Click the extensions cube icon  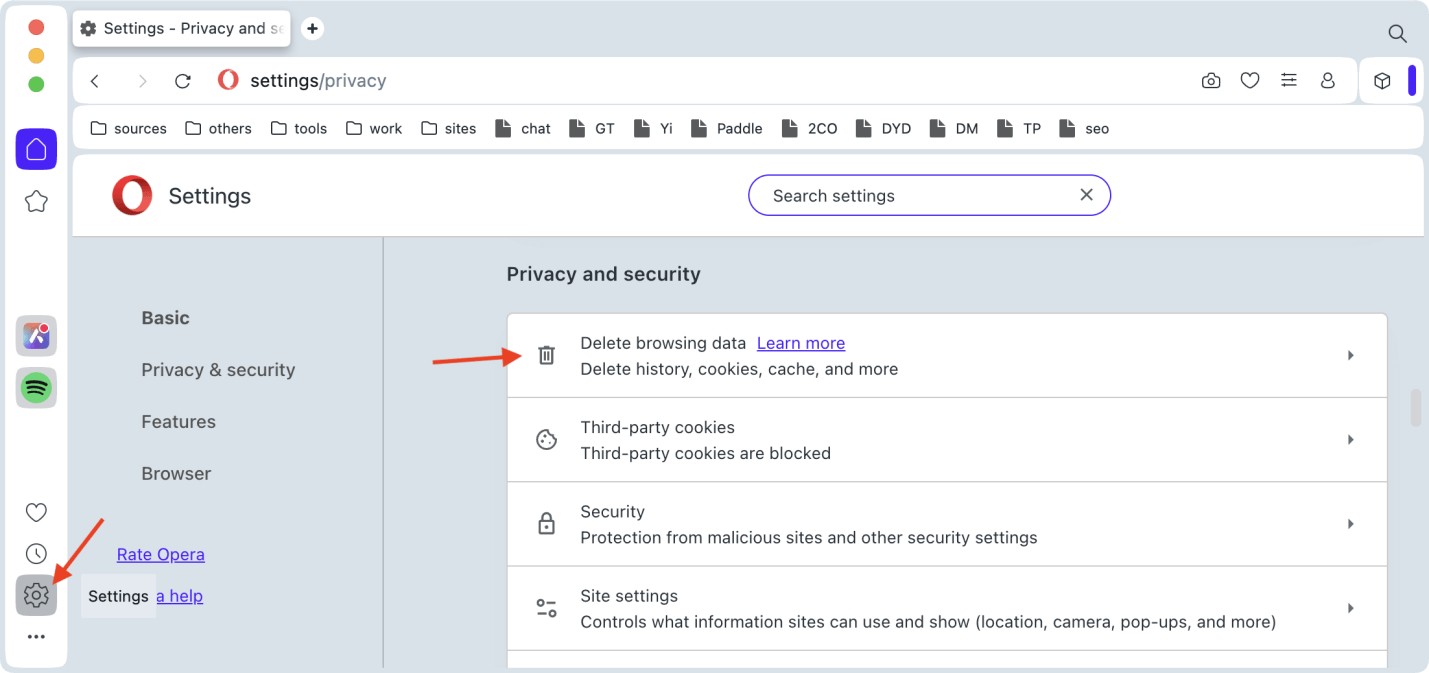[1382, 81]
